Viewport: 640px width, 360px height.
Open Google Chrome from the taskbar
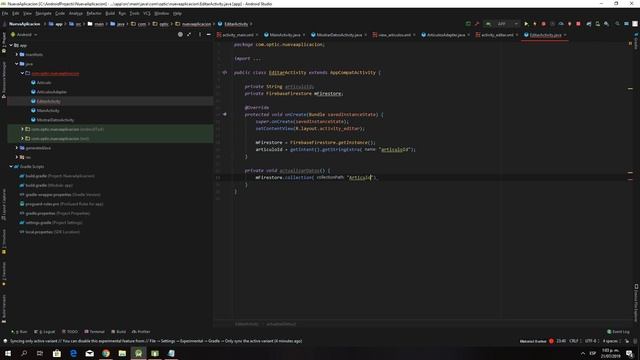(106, 353)
